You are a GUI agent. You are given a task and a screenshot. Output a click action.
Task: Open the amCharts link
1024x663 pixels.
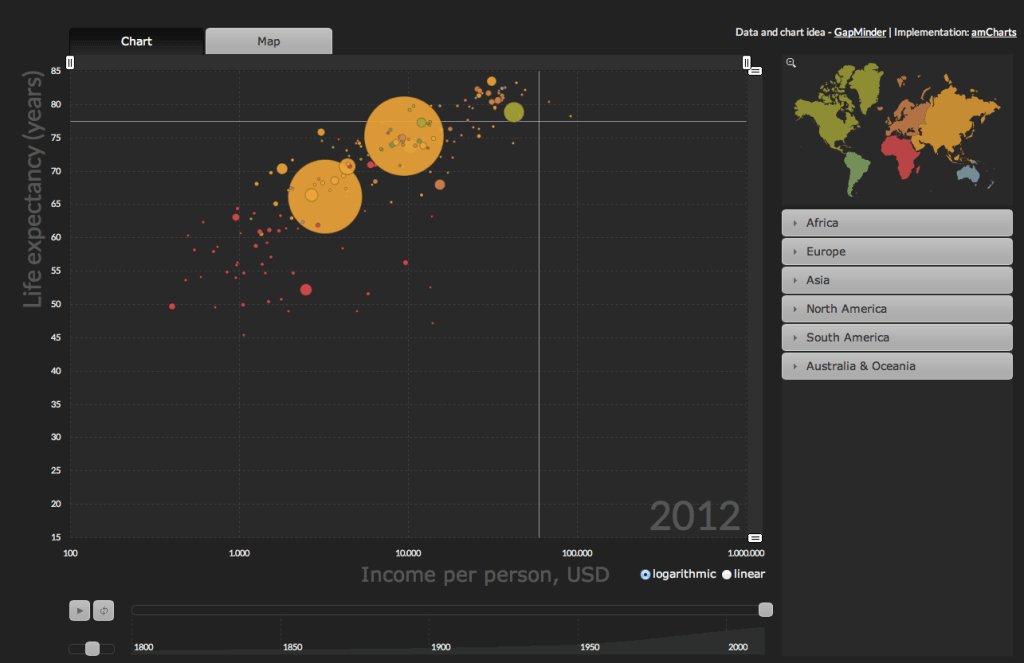click(x=993, y=32)
